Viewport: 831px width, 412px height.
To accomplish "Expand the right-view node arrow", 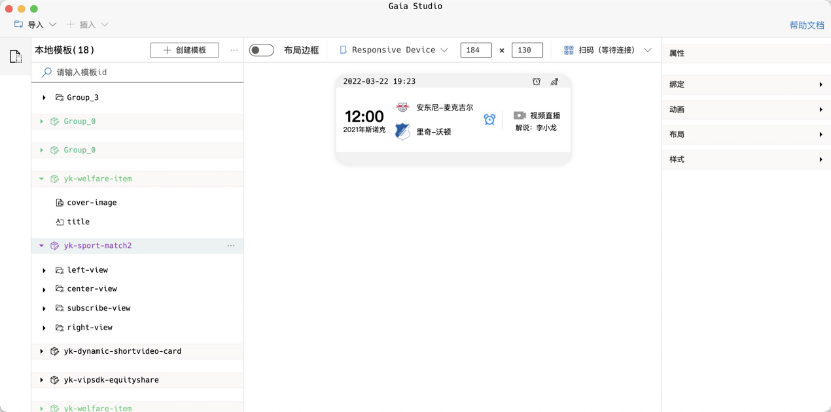I will (44, 328).
